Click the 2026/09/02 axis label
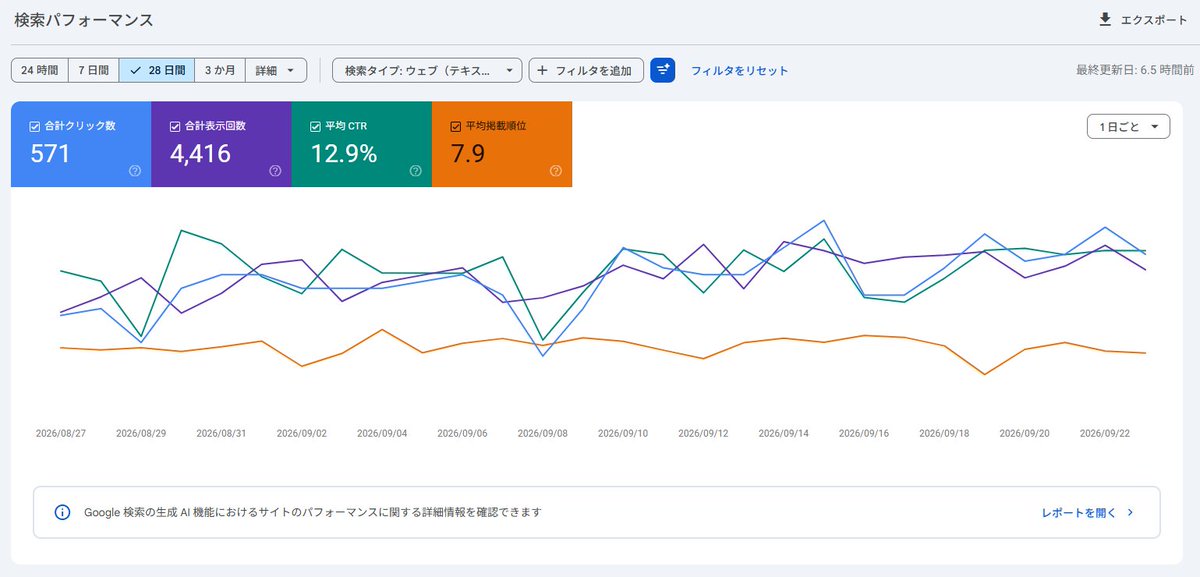Screen dimensions: 1200x577 (302, 434)
